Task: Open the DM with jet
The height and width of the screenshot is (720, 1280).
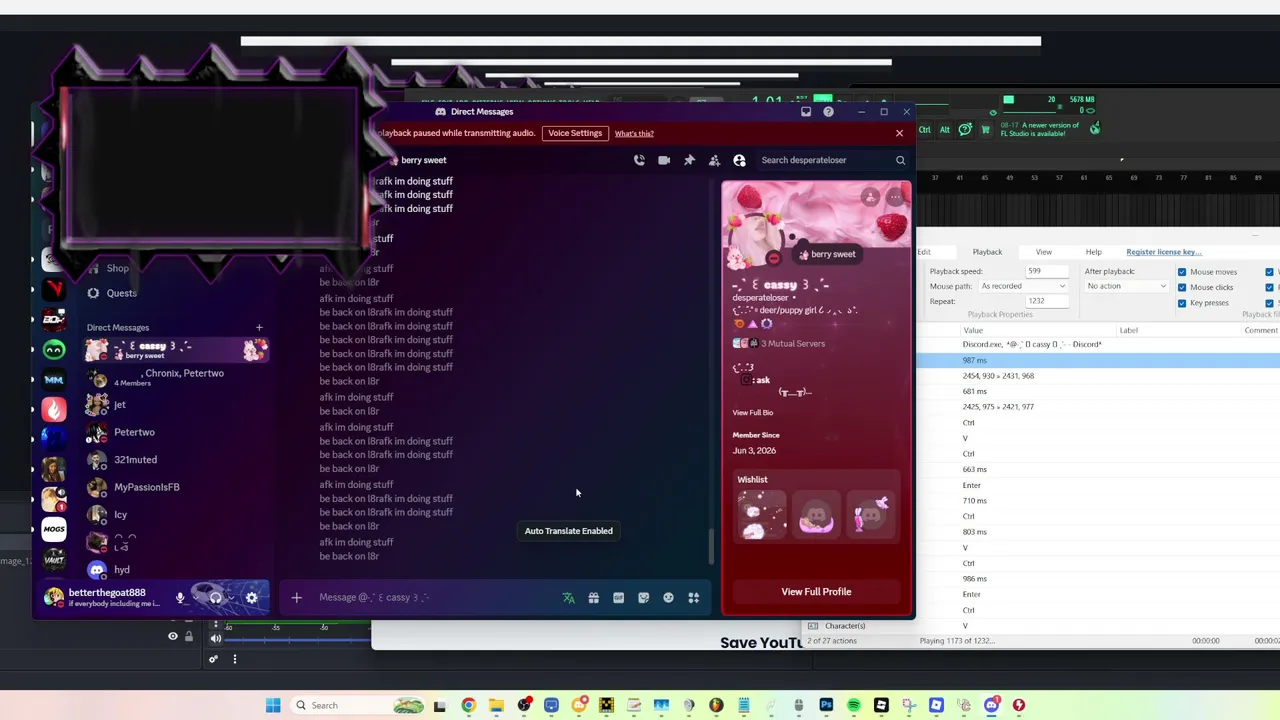Action: [176, 405]
